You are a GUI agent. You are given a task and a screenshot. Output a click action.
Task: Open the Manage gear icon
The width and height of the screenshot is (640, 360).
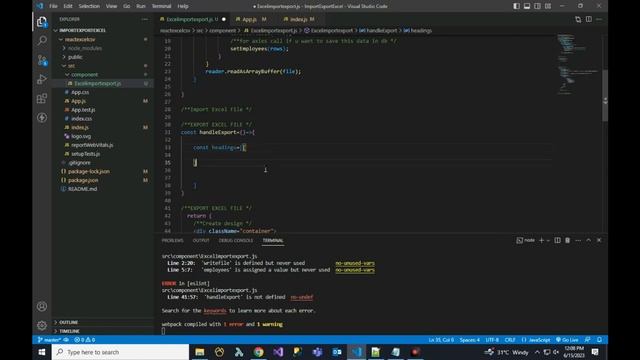click(x=42, y=325)
